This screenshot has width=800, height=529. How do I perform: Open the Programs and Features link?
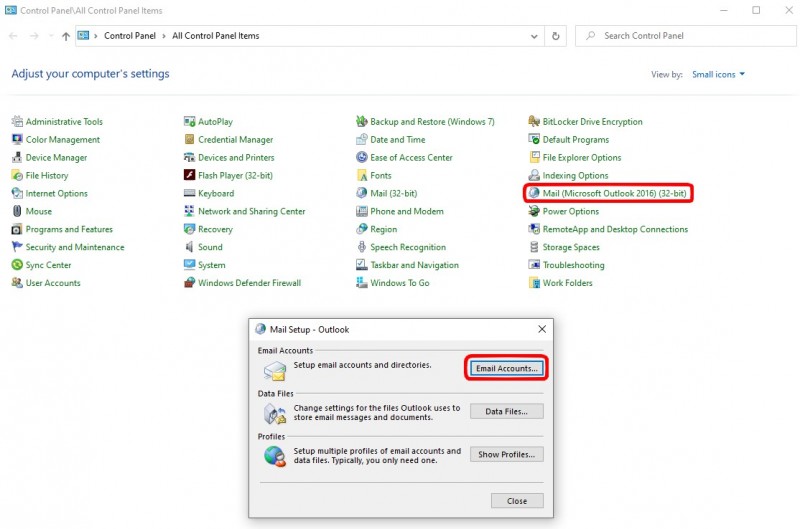click(69, 229)
